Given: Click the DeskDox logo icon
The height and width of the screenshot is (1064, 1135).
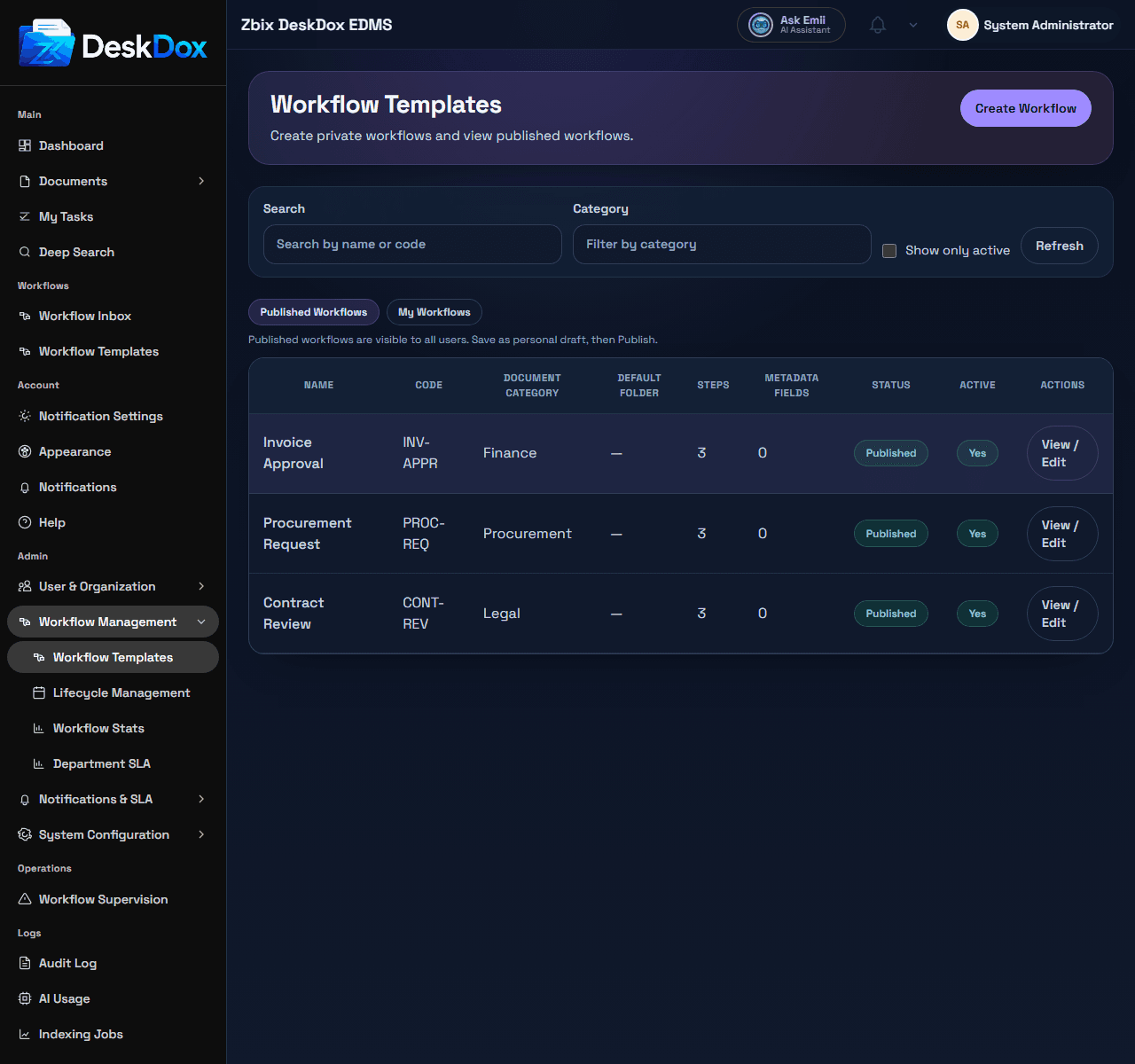Looking at the screenshot, I should pyautogui.click(x=47, y=43).
